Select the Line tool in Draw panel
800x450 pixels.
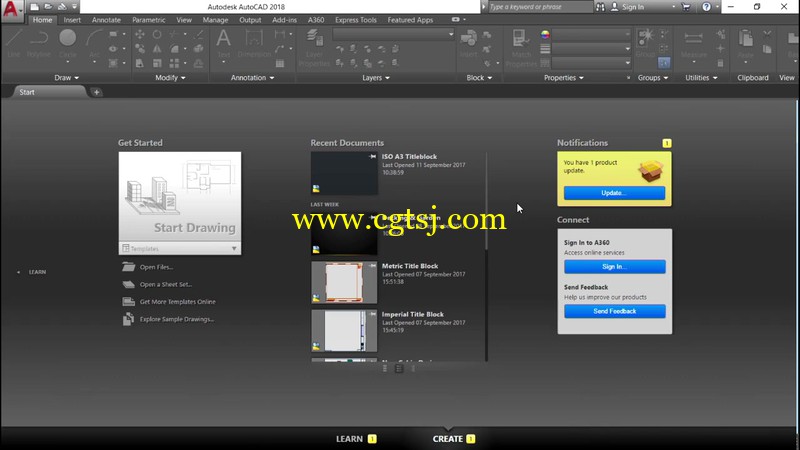point(14,44)
